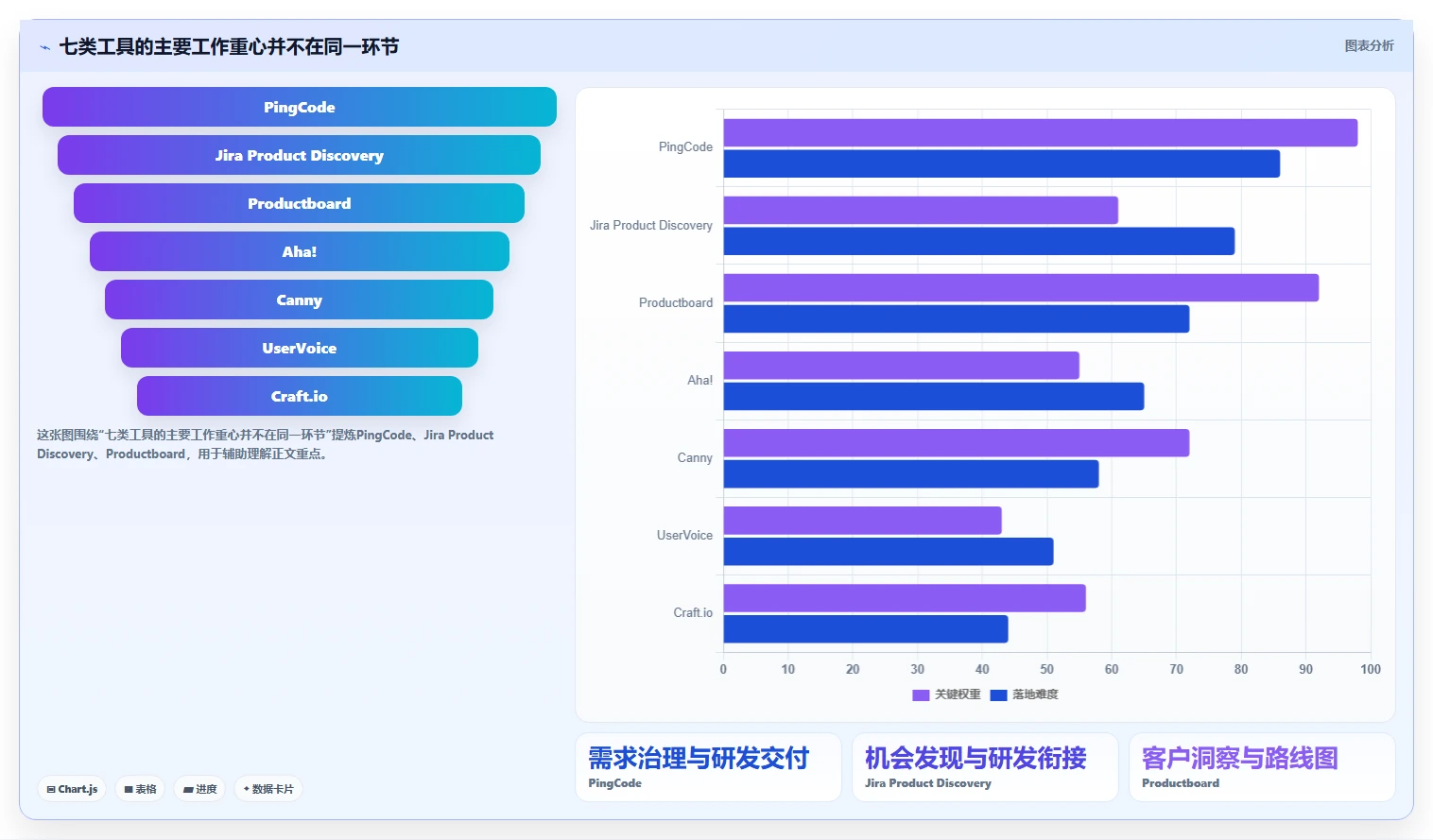Click Productboard purple 关键权重 bar

[x=1021, y=288]
